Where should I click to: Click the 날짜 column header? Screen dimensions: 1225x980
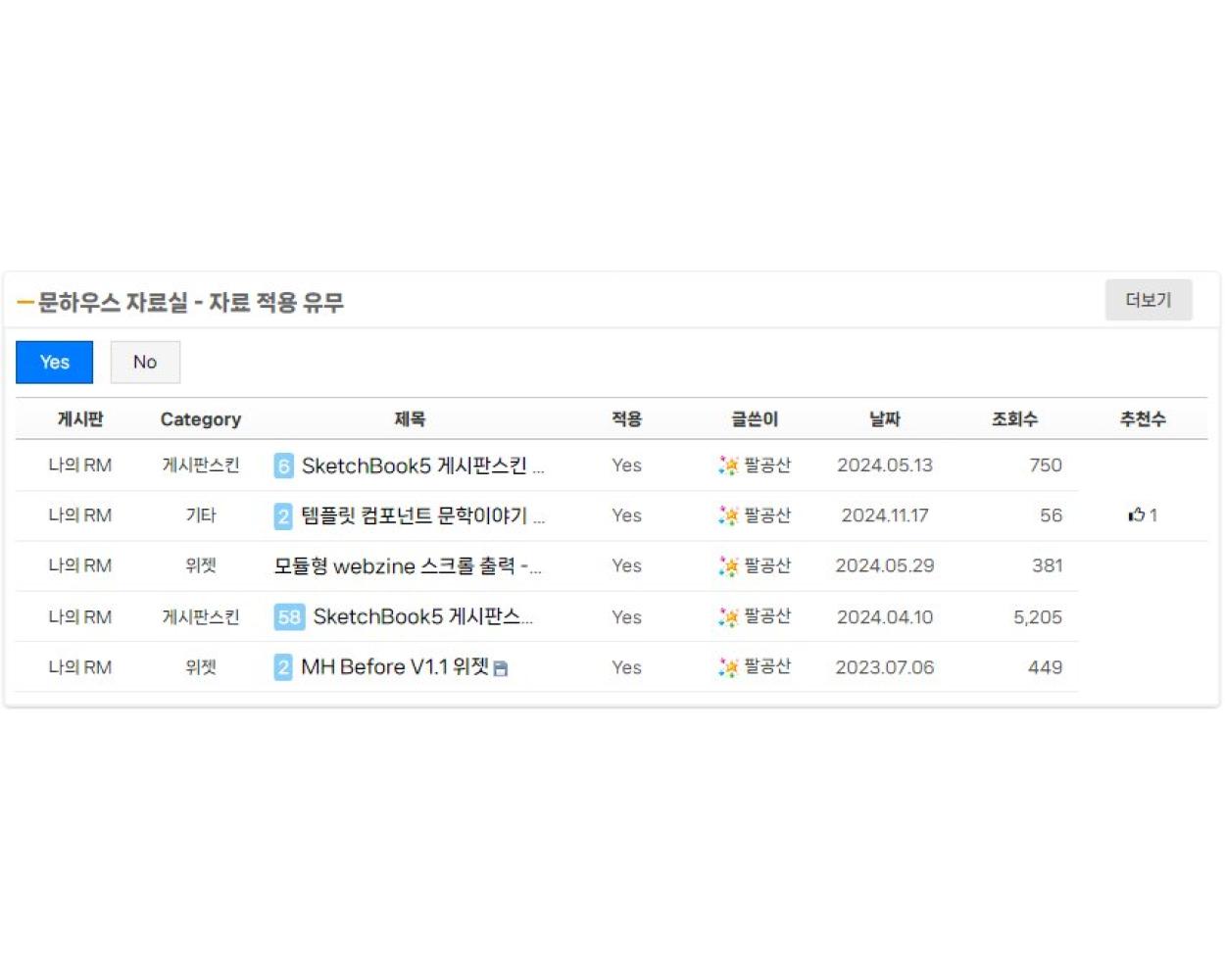point(884,419)
